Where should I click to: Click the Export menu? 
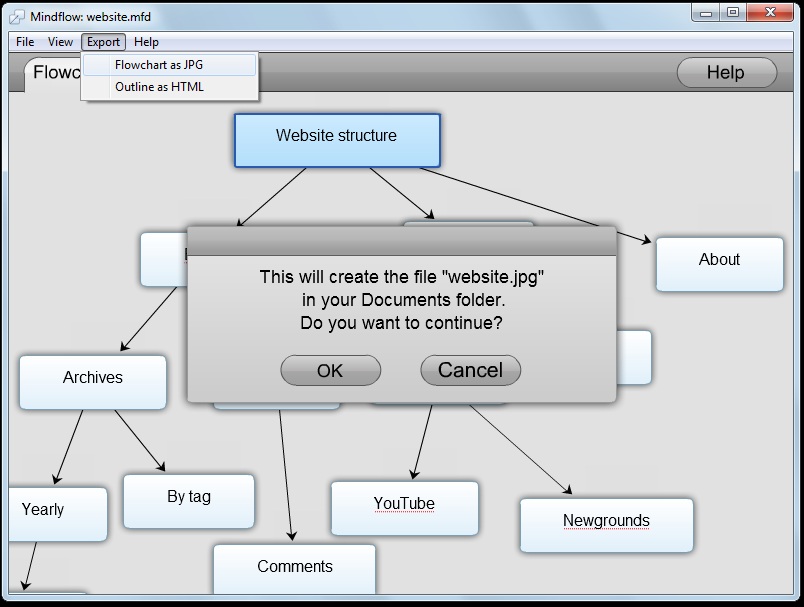(103, 42)
